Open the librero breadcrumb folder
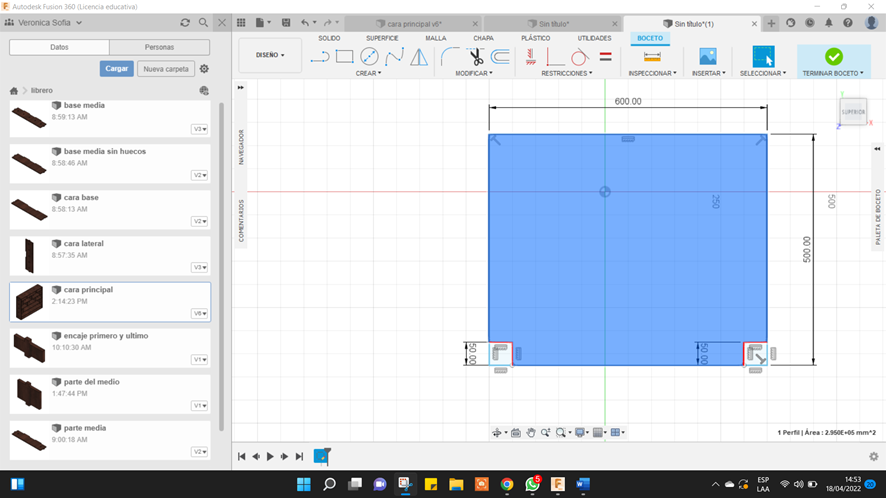 42,90
